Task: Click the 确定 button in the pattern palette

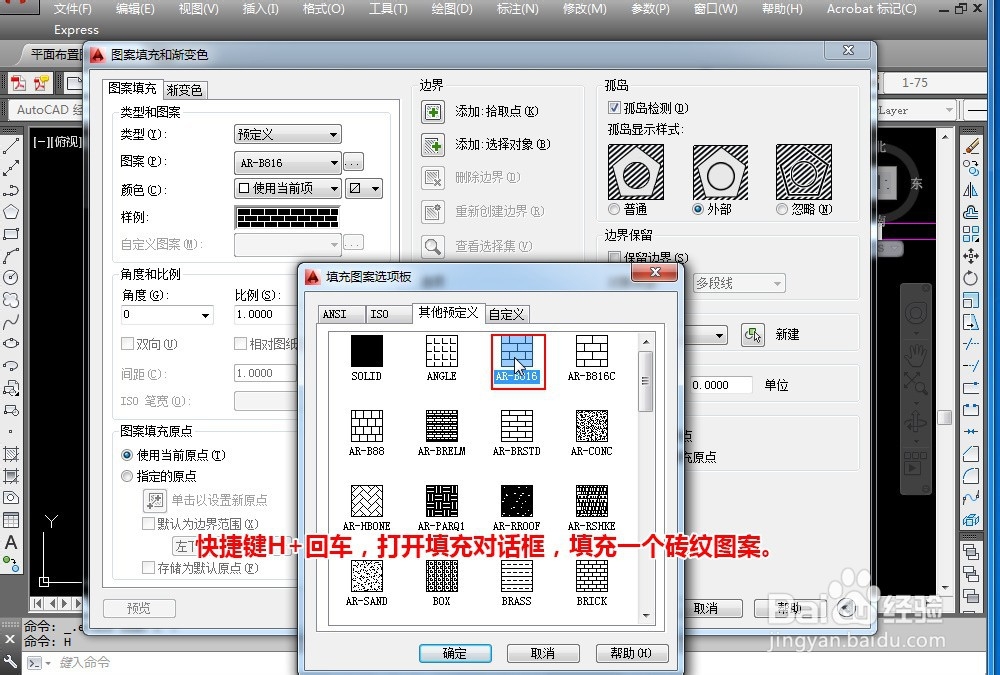Action: pyautogui.click(x=455, y=653)
